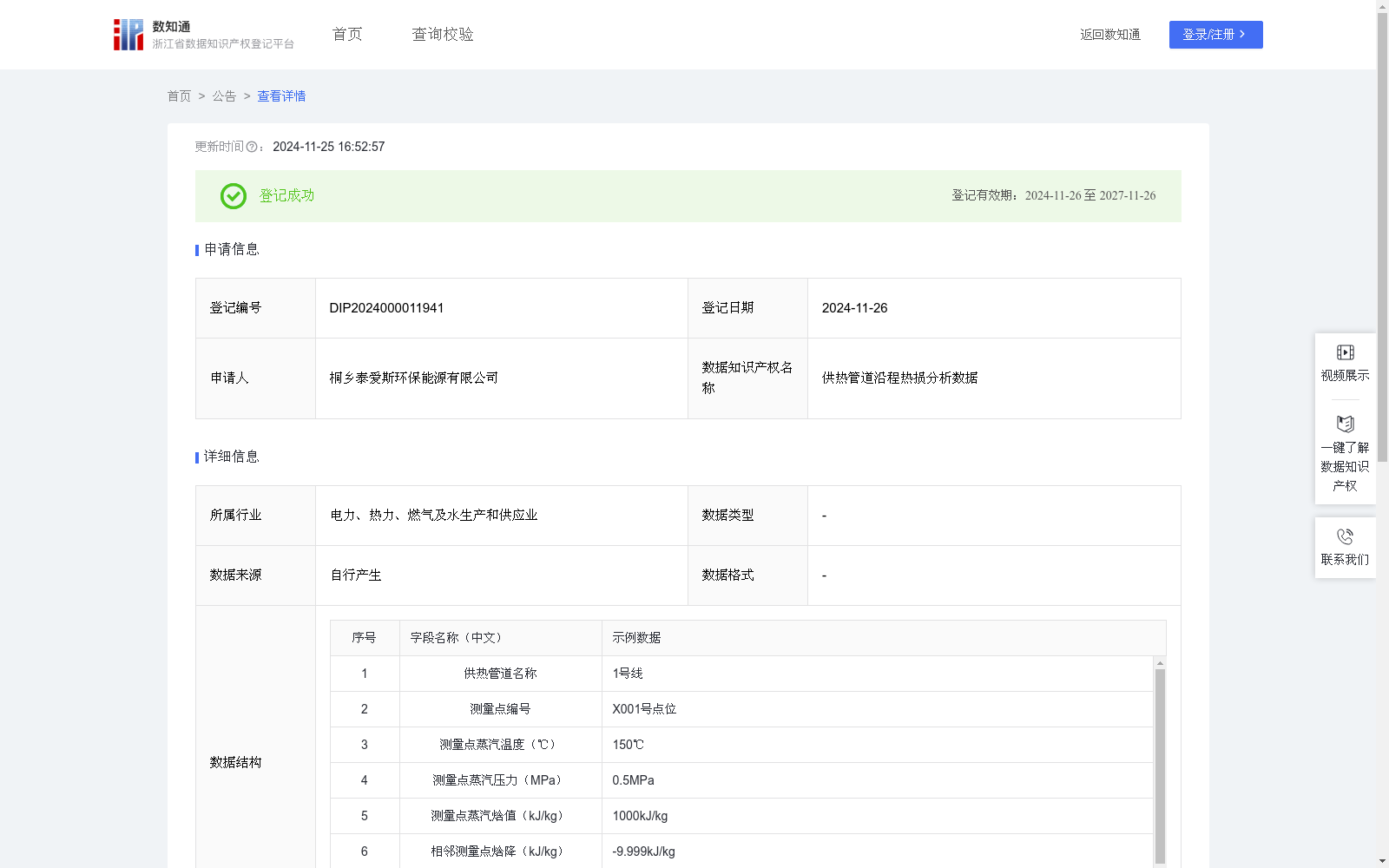Select the update time 2024-11-25 16:52:57
The width and height of the screenshot is (1389, 868).
[x=328, y=148]
